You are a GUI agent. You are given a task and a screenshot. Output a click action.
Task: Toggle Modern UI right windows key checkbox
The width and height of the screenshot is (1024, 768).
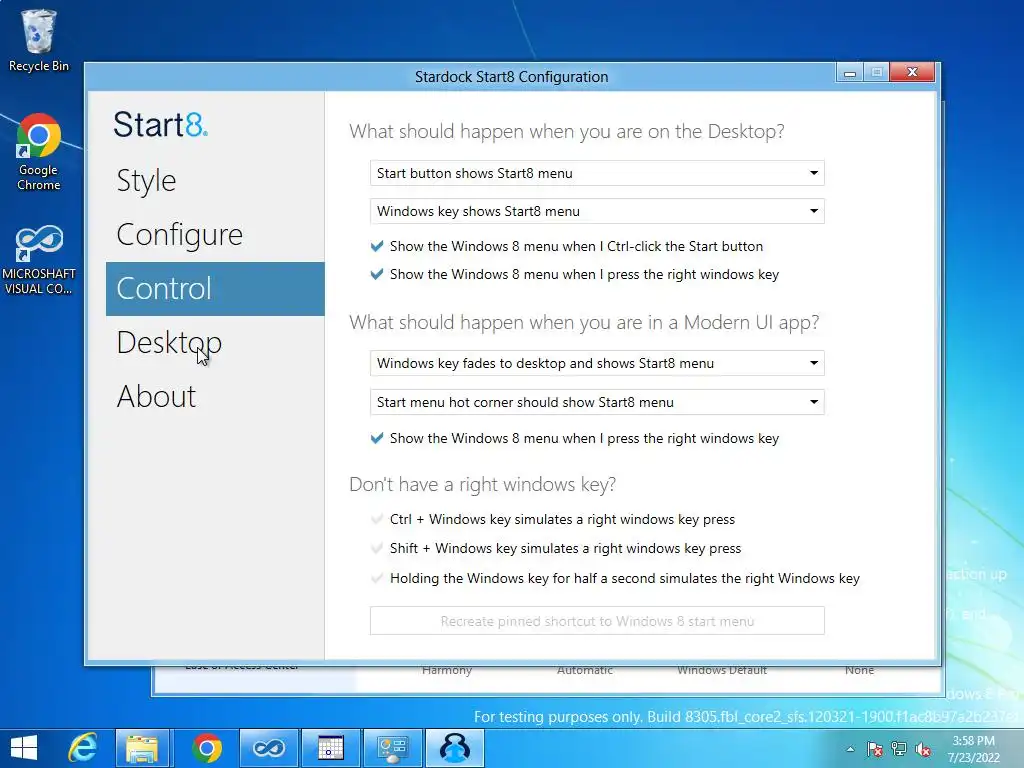coord(377,438)
